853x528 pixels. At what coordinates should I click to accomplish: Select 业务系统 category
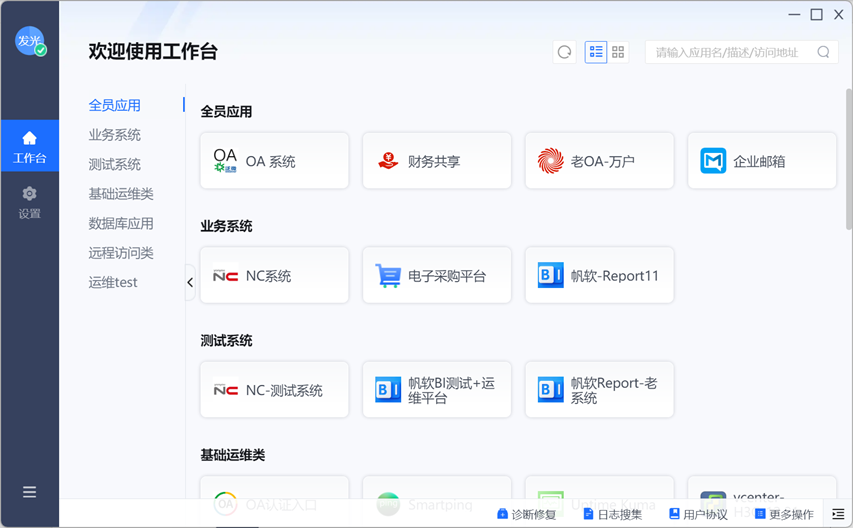pos(115,135)
